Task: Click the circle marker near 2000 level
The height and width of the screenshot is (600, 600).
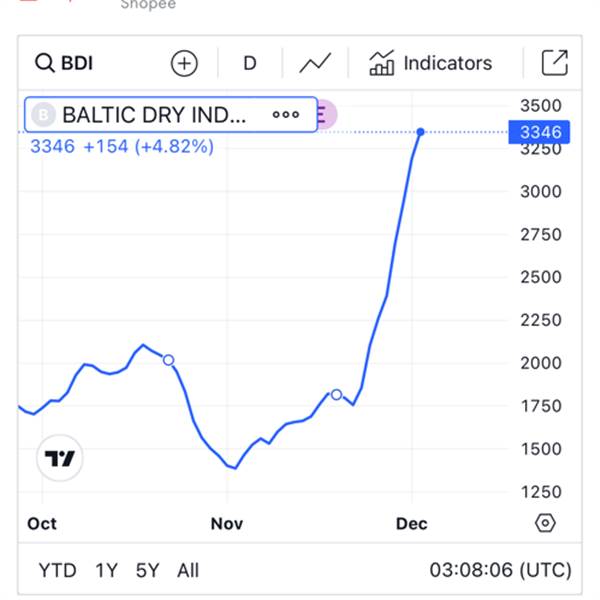Action: (x=168, y=360)
